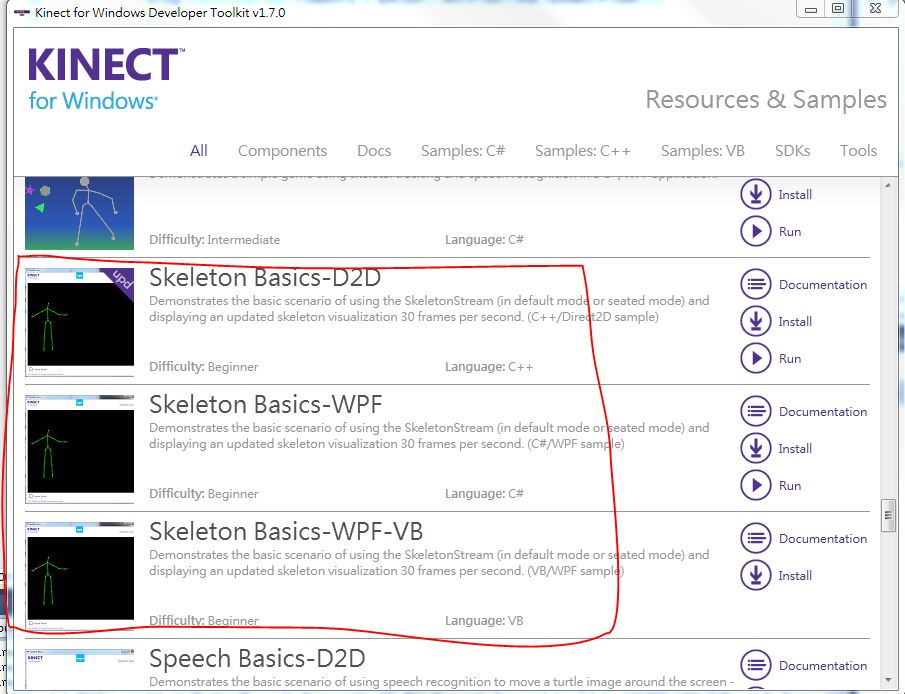Filter by Samples: C# tab

tap(463, 151)
